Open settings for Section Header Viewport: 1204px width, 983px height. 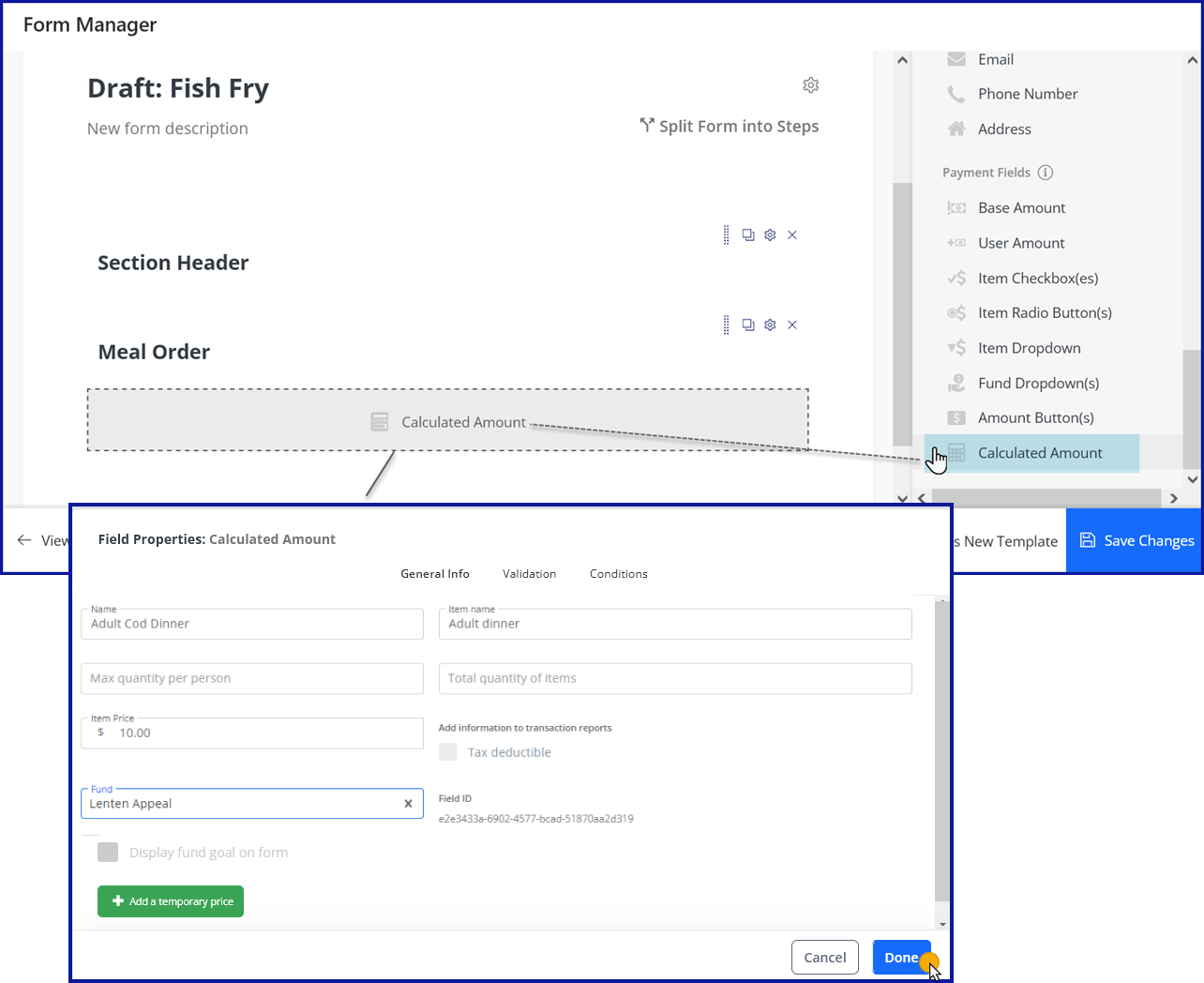(x=770, y=235)
